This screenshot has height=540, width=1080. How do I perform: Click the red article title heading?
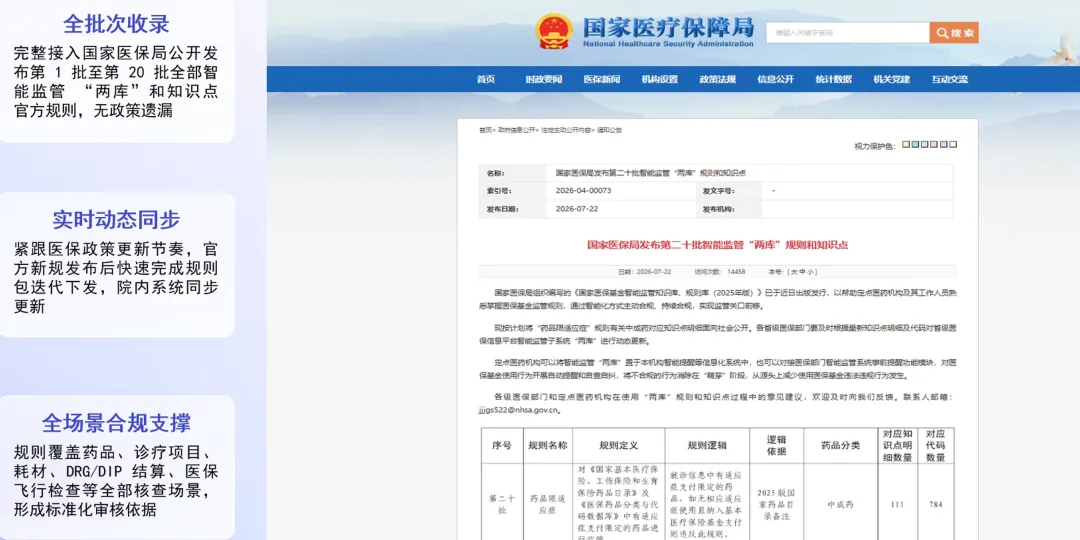click(717, 245)
